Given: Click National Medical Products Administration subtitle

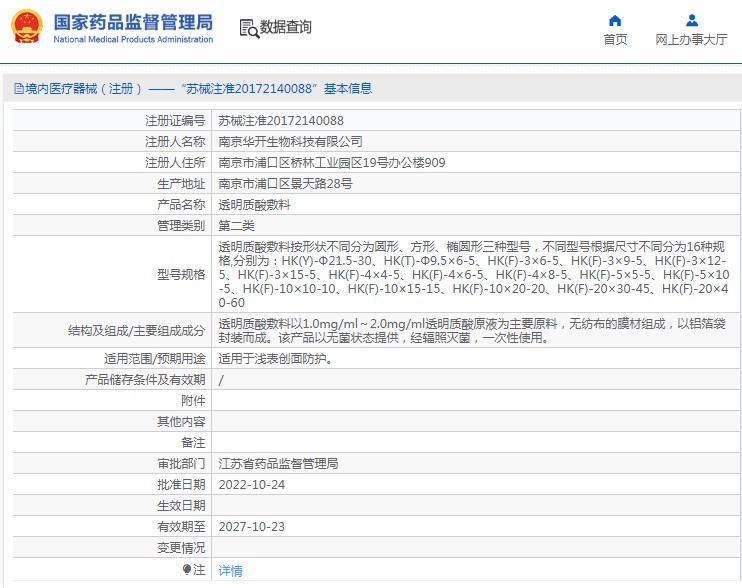Looking at the screenshot, I should coord(133,39).
